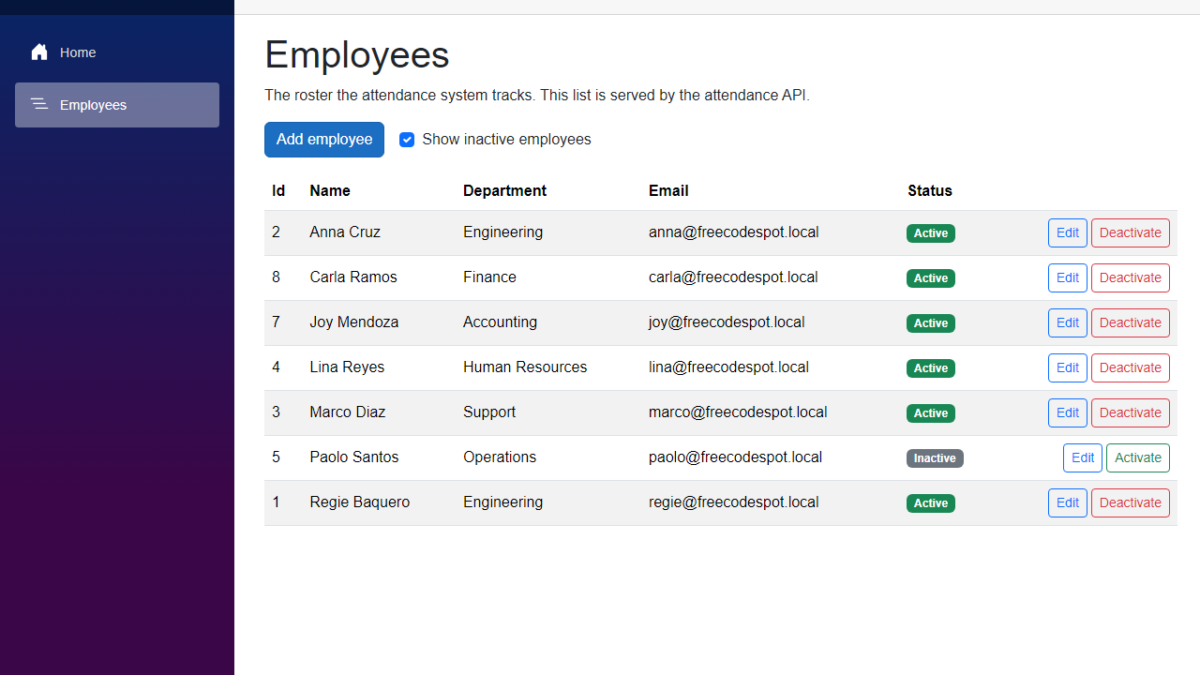Click the Accounting department cell

coord(500,322)
